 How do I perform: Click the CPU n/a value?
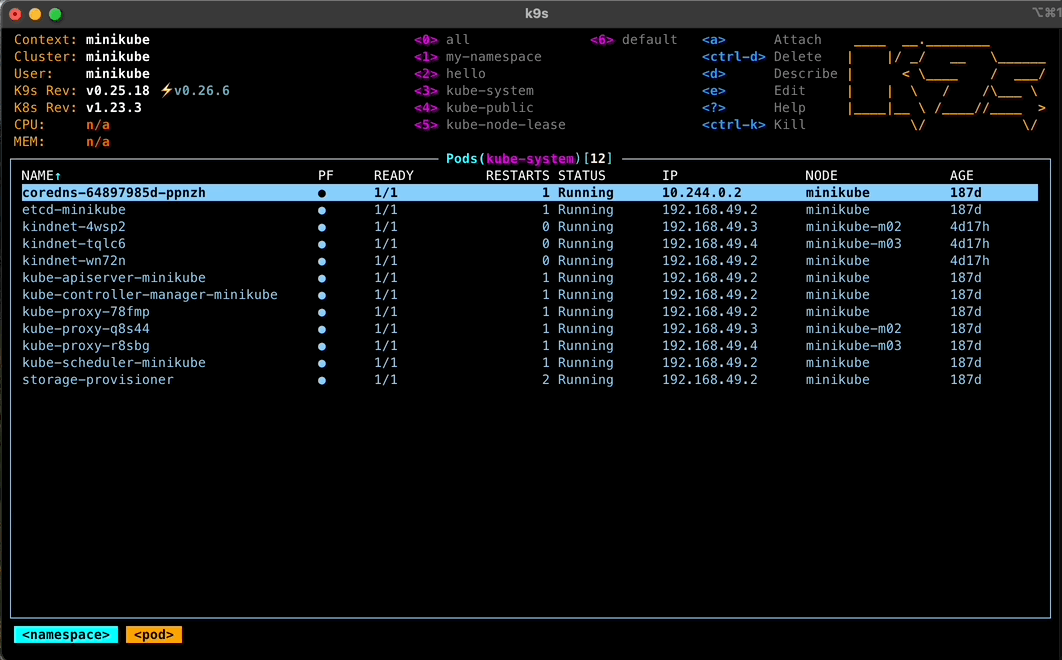(x=98, y=124)
